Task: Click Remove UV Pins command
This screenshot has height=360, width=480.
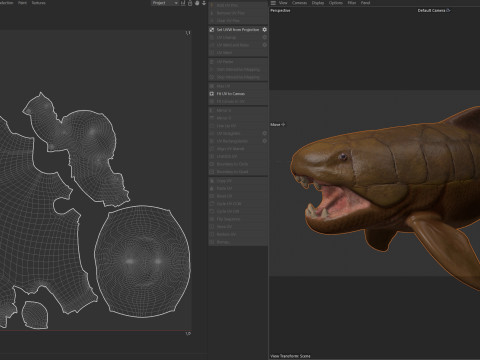Action: 238,13
